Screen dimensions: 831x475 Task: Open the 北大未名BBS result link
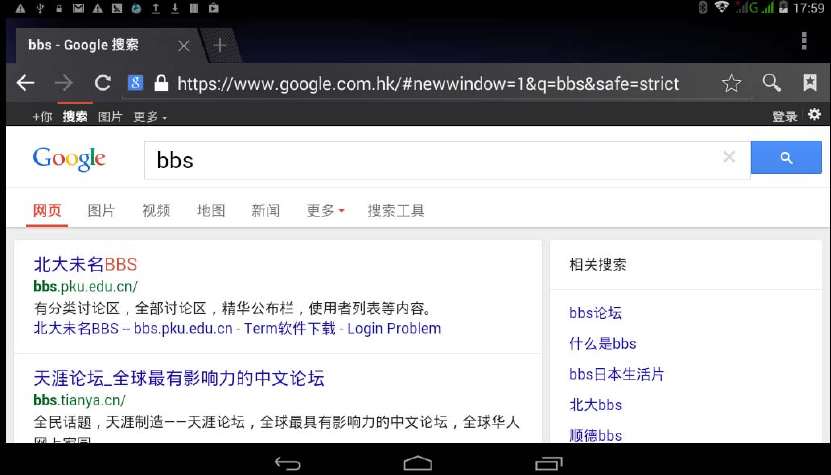85,264
